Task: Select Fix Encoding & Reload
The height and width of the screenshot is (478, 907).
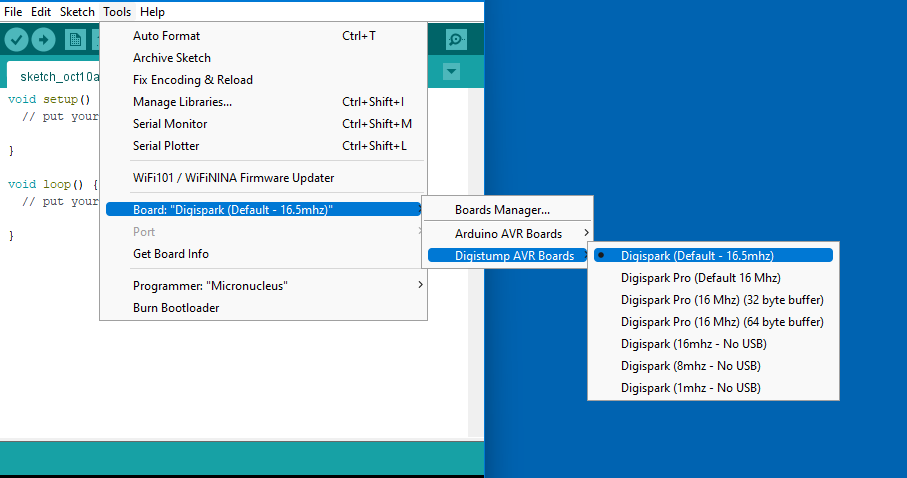Action: click(264, 80)
